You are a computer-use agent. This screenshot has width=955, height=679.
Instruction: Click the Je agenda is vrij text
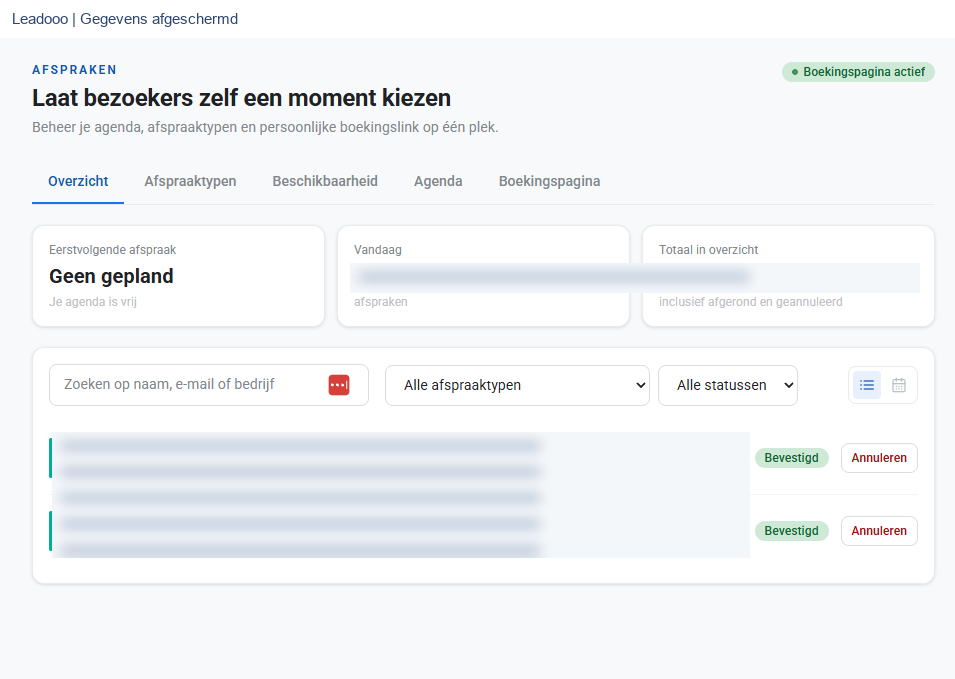coord(93,302)
